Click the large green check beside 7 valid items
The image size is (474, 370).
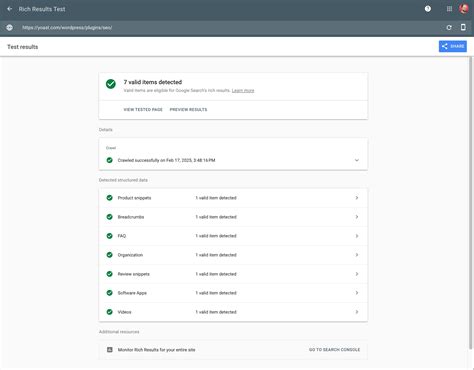[x=111, y=84]
